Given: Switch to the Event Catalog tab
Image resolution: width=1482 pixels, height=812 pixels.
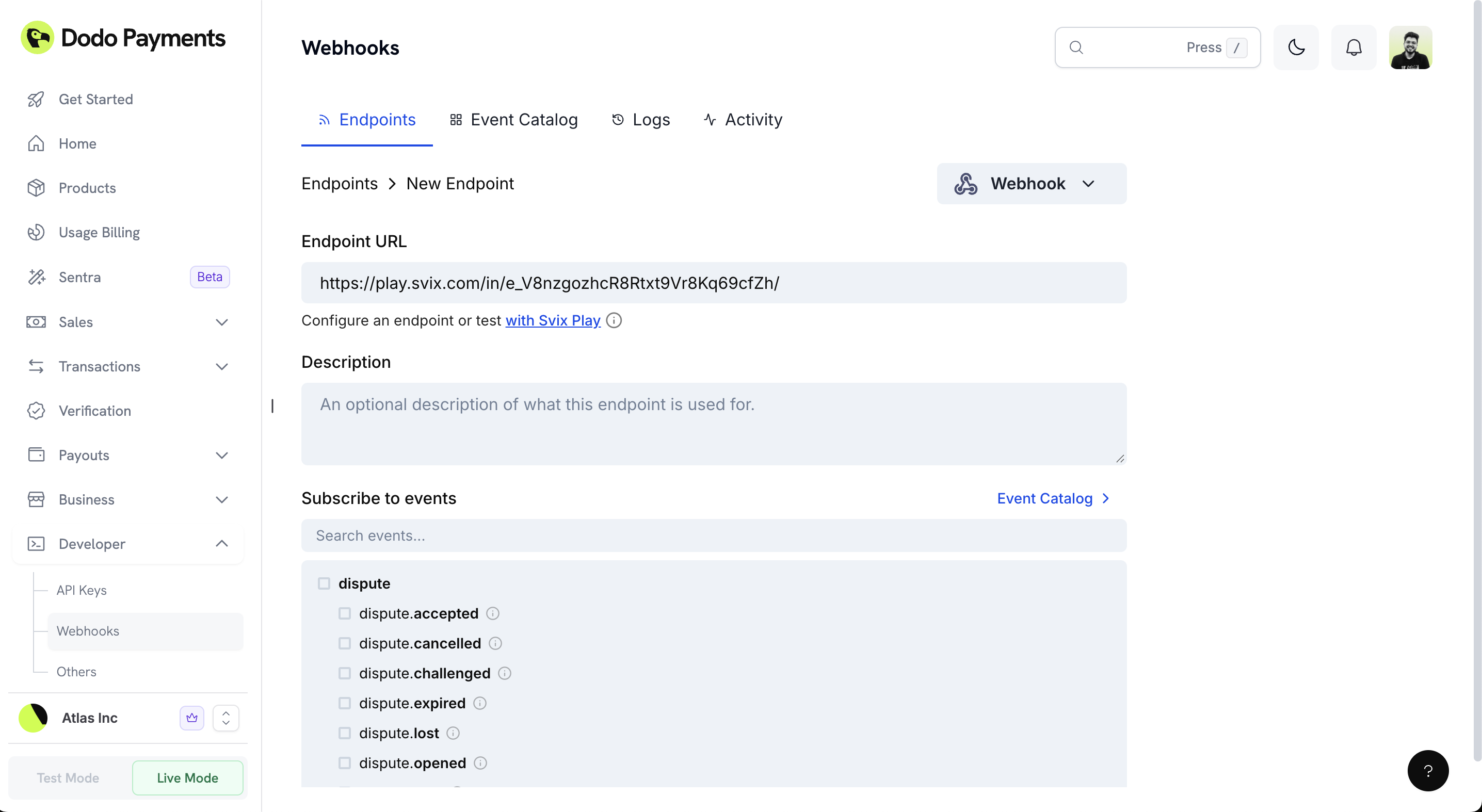Looking at the screenshot, I should 524,119.
